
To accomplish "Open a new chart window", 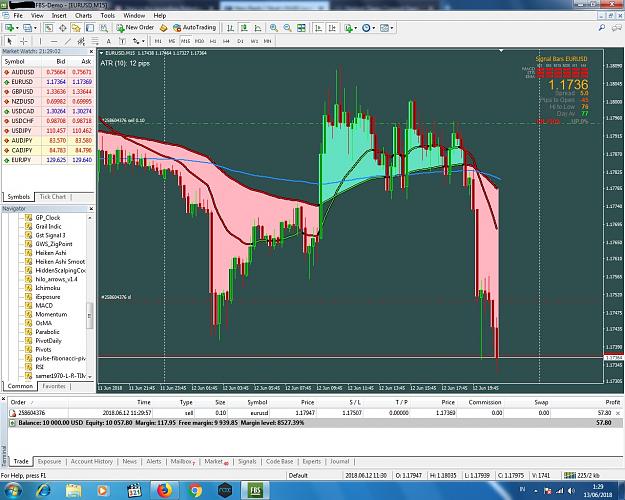I will coord(9,28).
